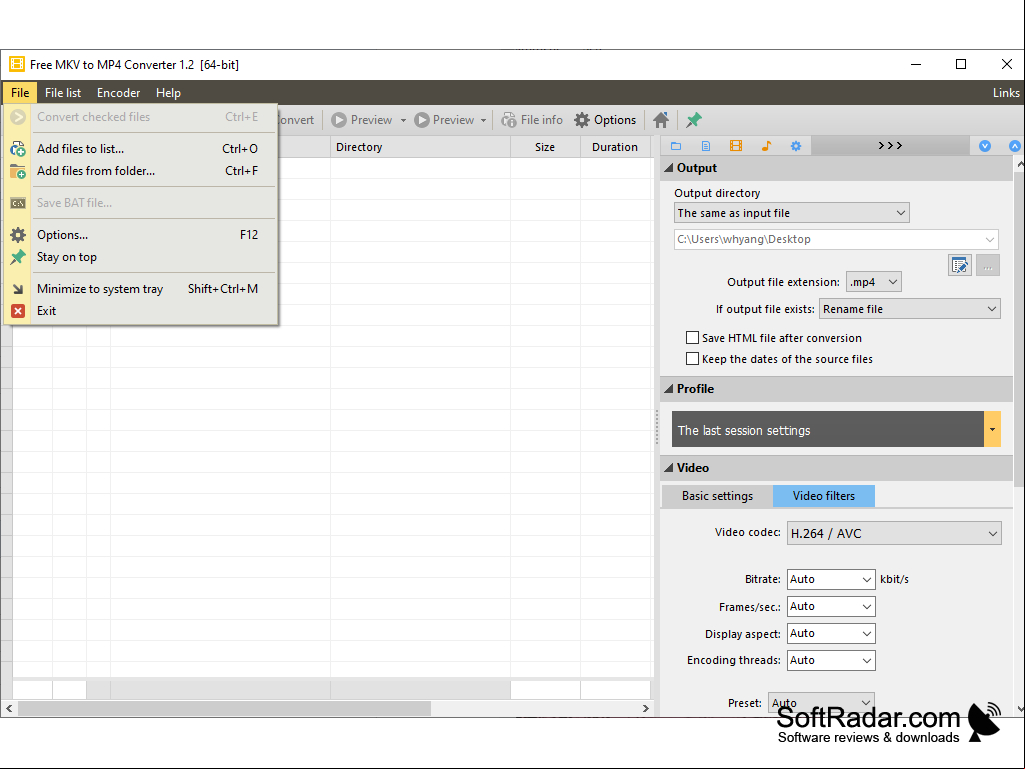Choose Stay on top menu entry

coord(141,257)
